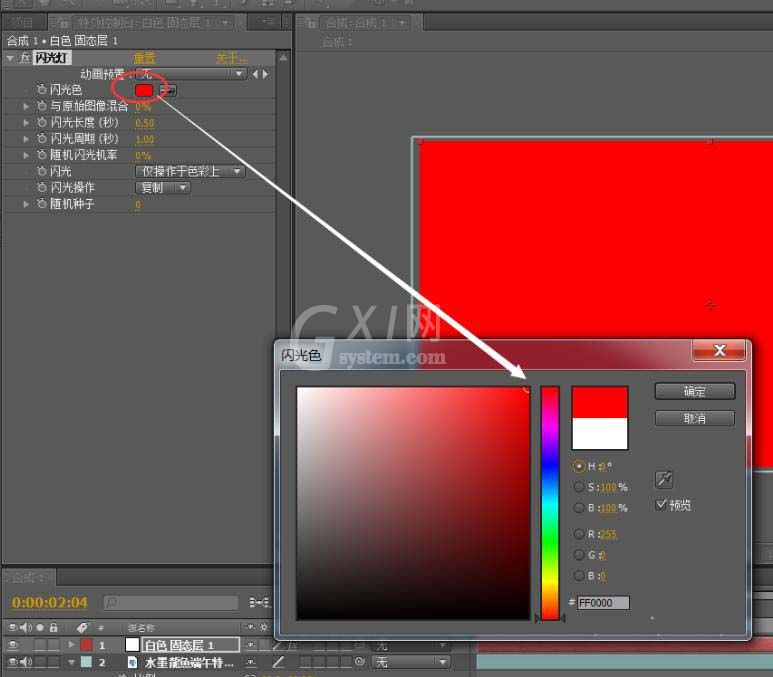Image resolution: width=773 pixels, height=677 pixels.
Task: Mute audio of layer 2 水墨龍魚
Action: point(26,662)
